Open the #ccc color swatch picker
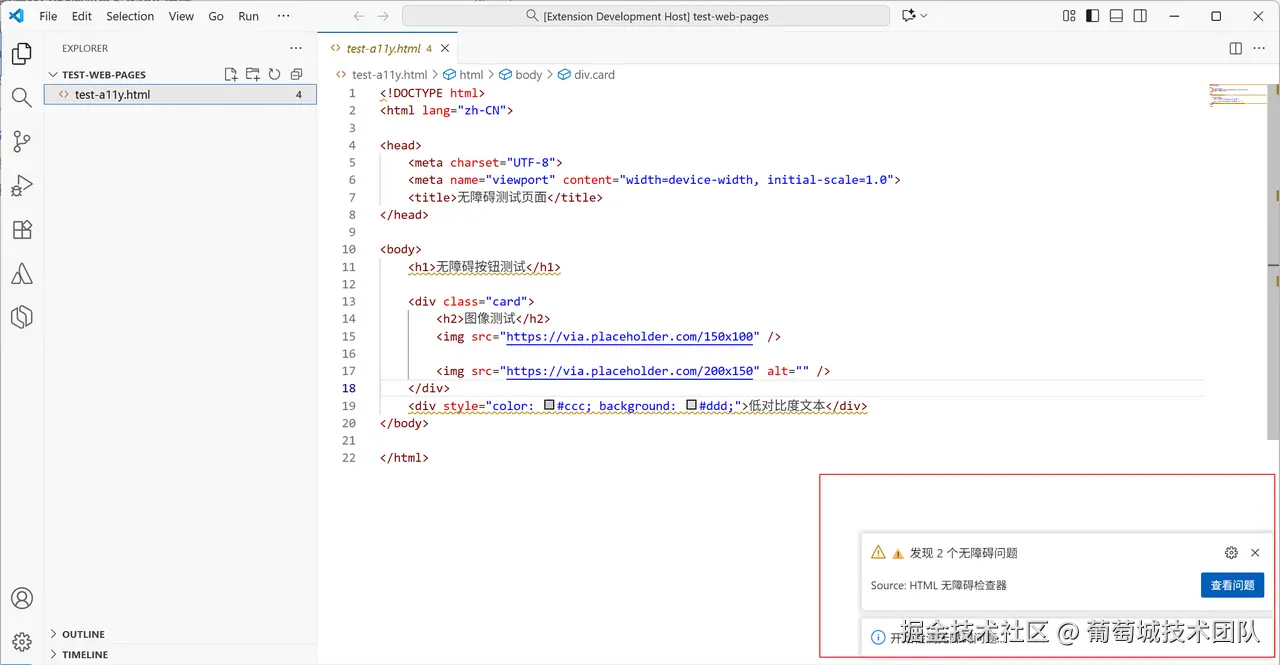Screen dimensions: 1280x665 (548, 405)
